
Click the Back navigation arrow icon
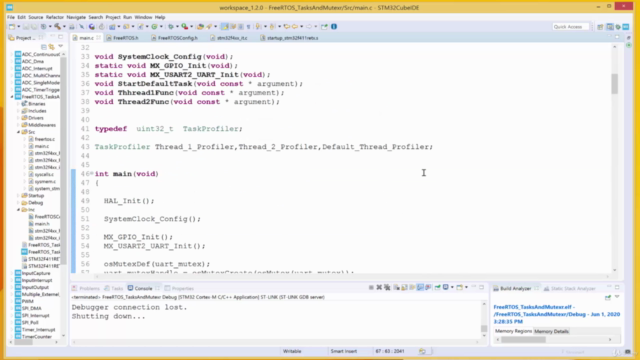tap(295, 27)
